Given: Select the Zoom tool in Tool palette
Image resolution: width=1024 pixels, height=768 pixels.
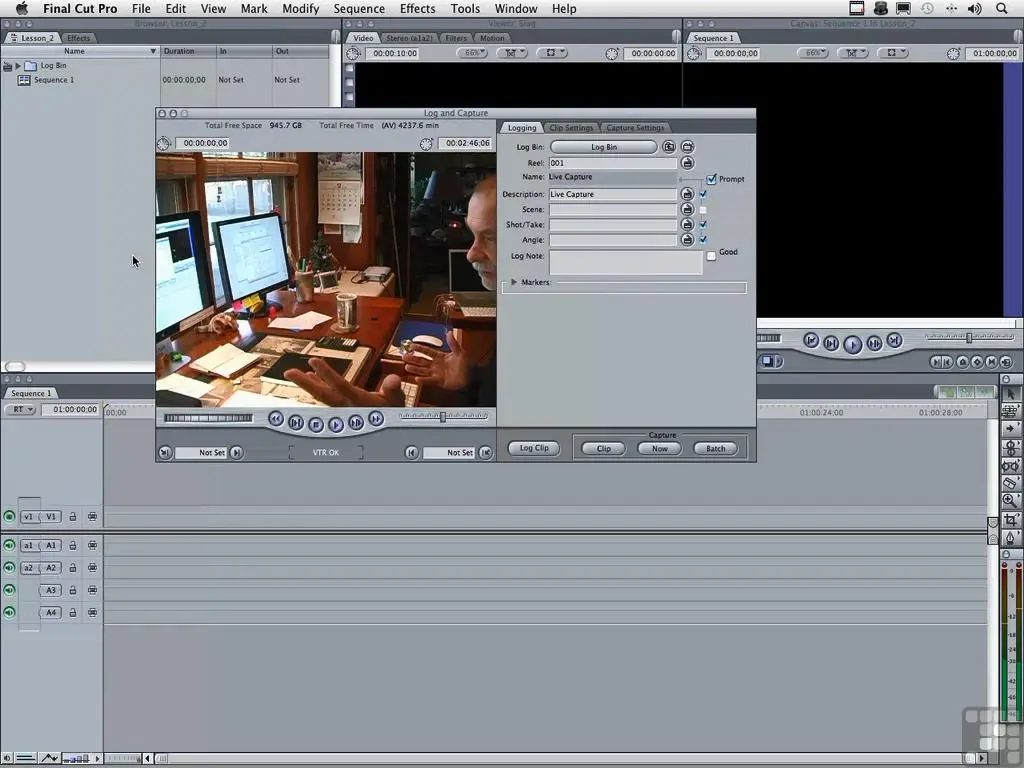Looking at the screenshot, I should coord(1011,501).
